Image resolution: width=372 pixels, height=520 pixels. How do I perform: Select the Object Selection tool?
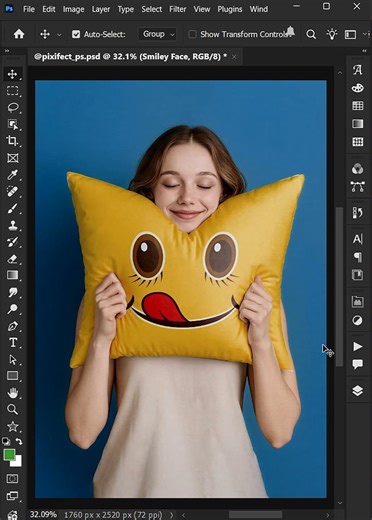click(x=13, y=124)
